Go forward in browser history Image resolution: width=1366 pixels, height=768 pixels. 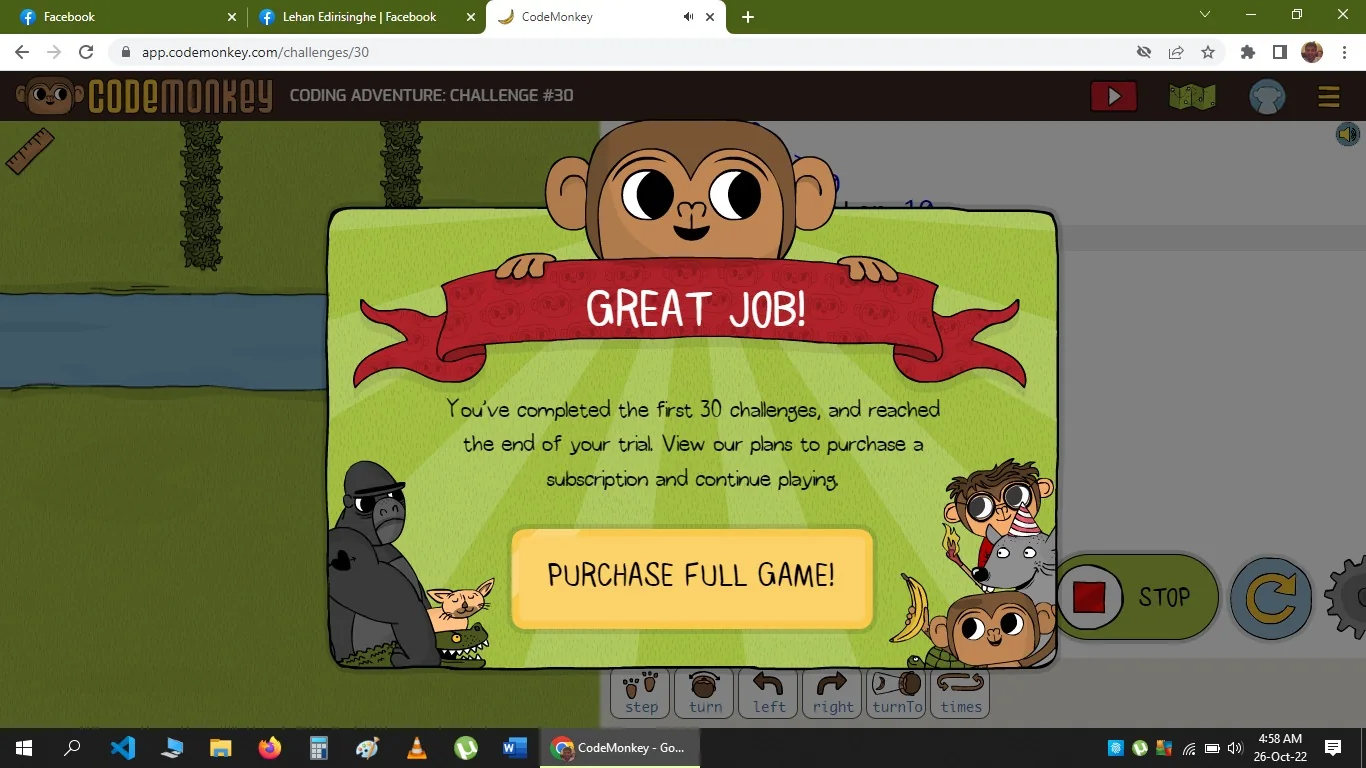(54, 52)
